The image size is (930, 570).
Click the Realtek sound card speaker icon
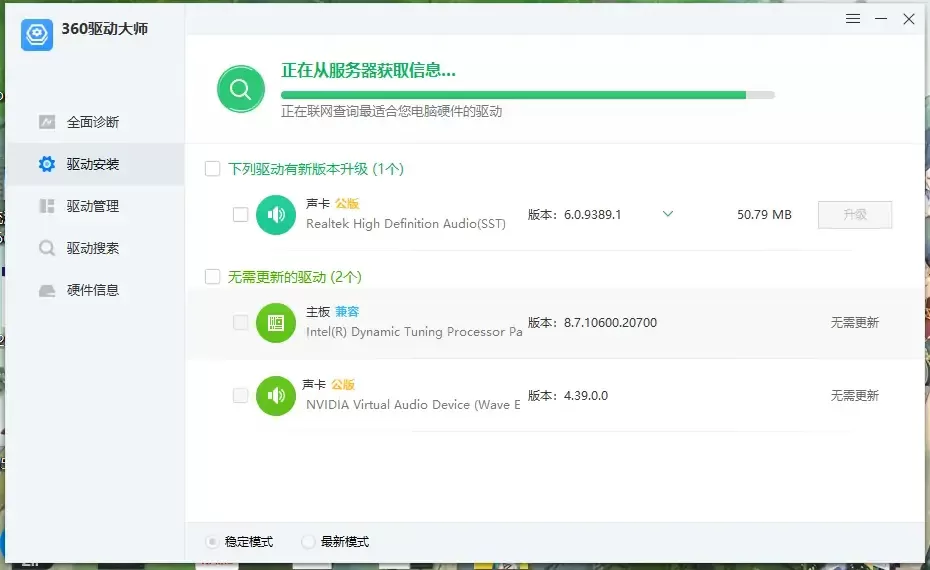(276, 215)
